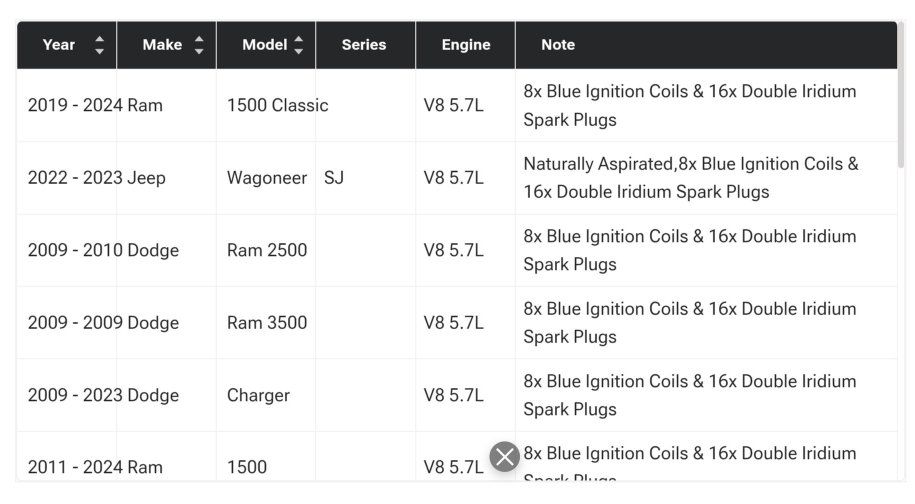This screenshot has width=915, height=504.
Task: Click the Charger model cell
Action: point(258,395)
